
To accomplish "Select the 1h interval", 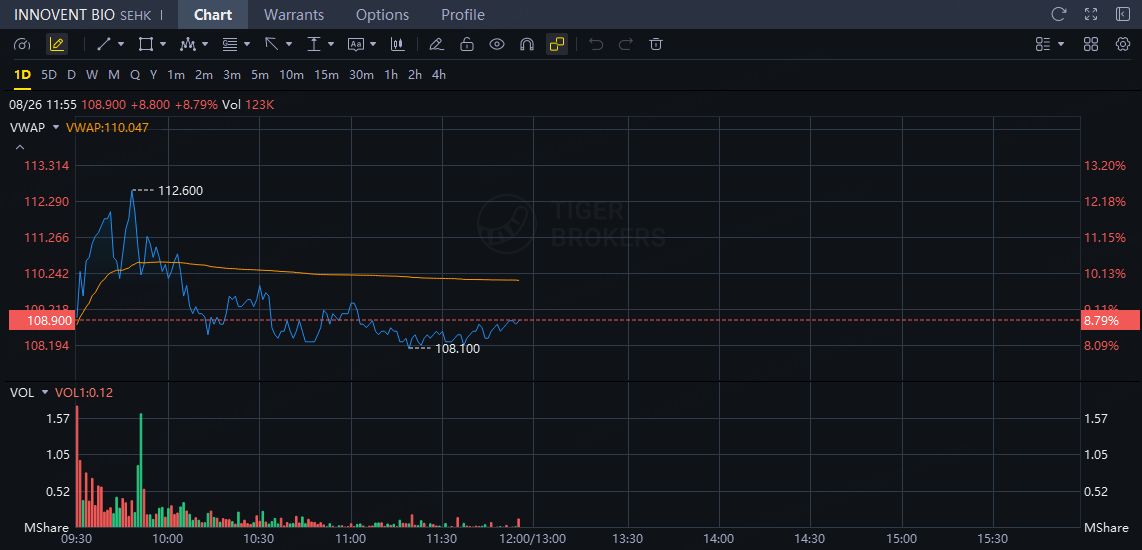I will tap(391, 74).
